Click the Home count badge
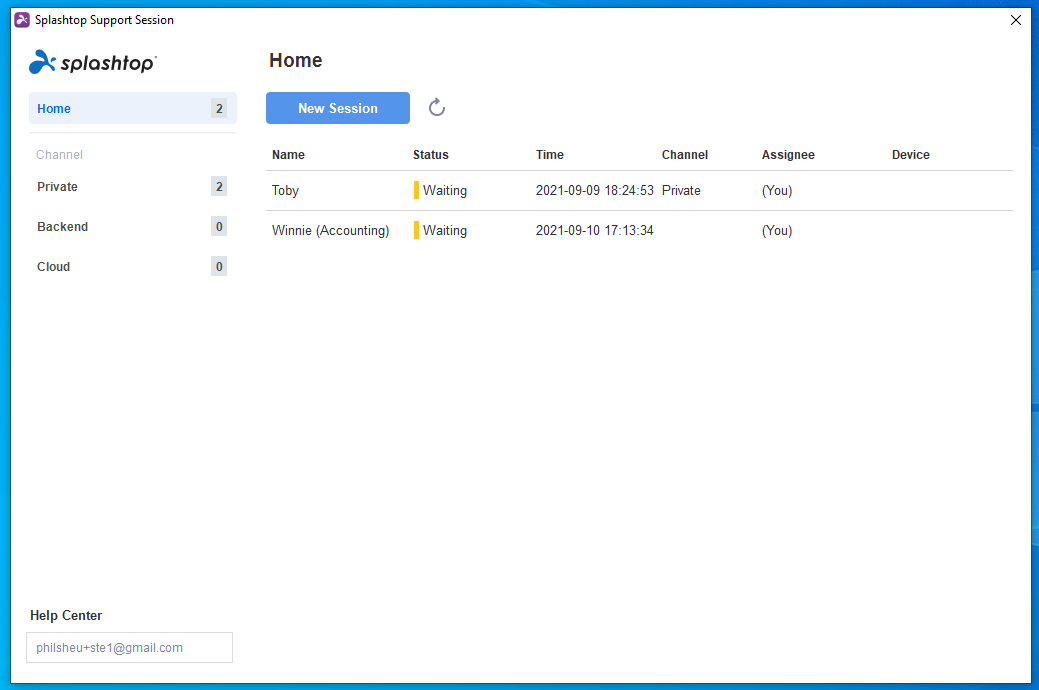 219,108
